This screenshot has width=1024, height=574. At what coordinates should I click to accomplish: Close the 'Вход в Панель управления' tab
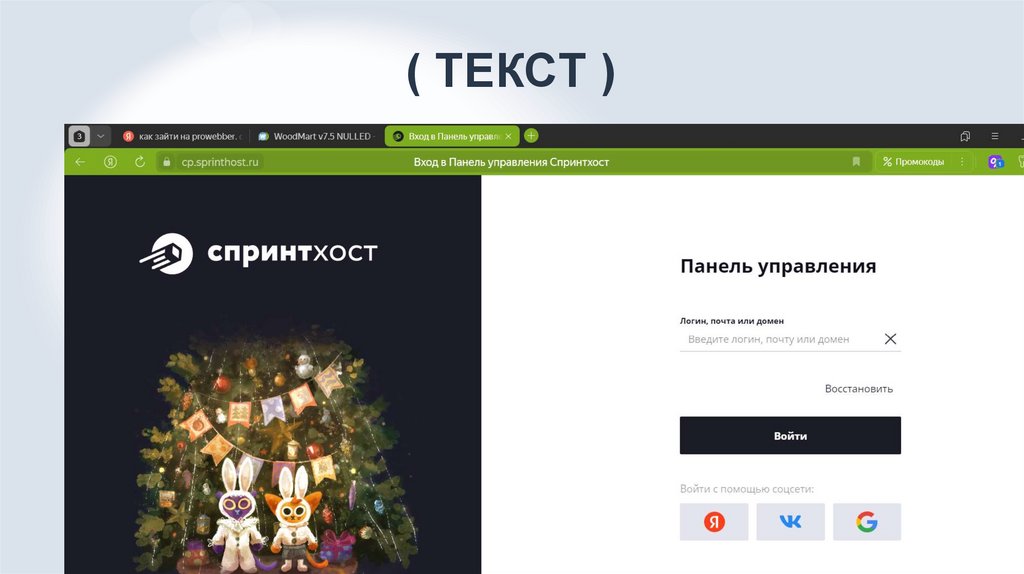[508, 136]
